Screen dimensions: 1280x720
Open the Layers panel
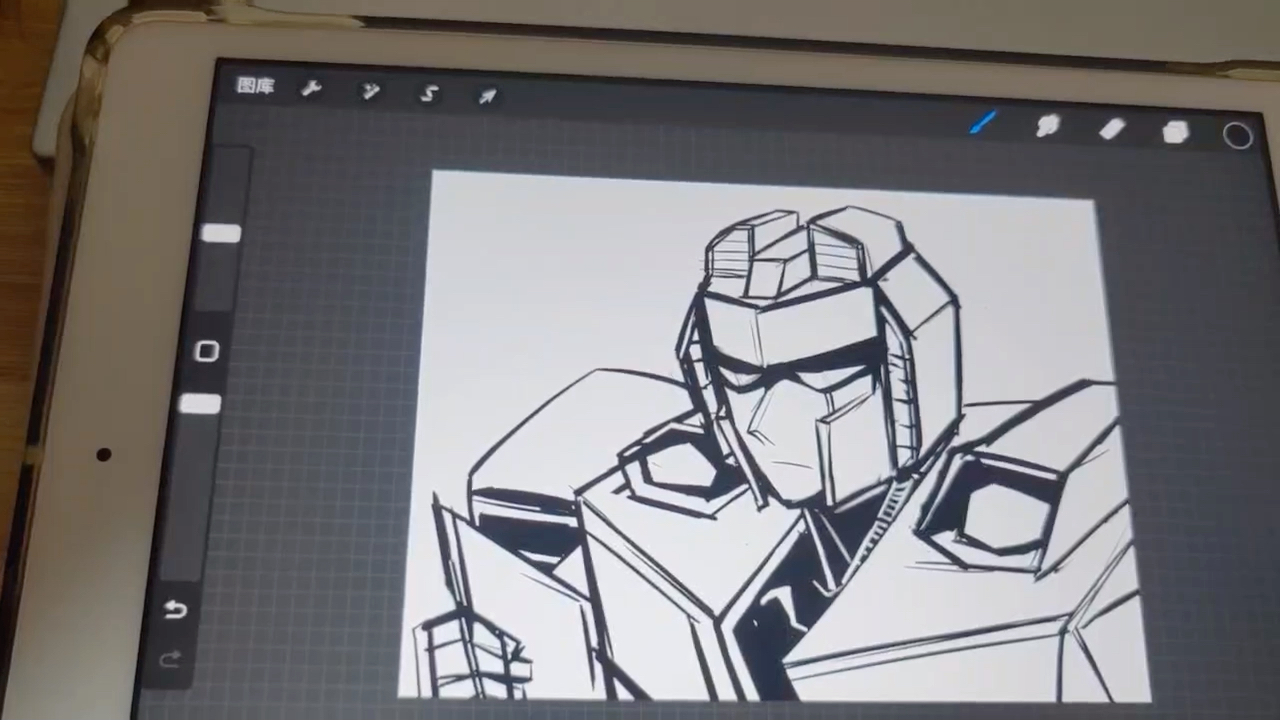pos(1176,132)
